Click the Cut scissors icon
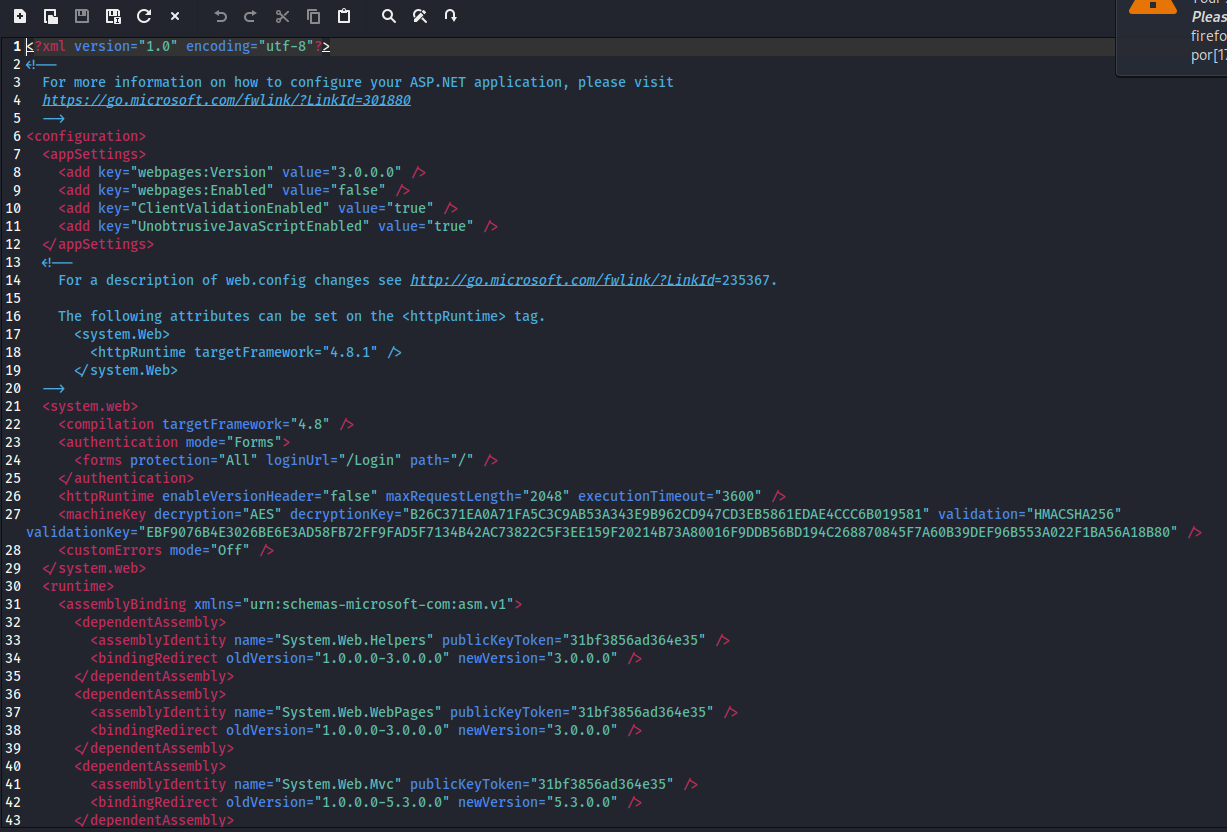The image size is (1227, 832). tap(282, 16)
